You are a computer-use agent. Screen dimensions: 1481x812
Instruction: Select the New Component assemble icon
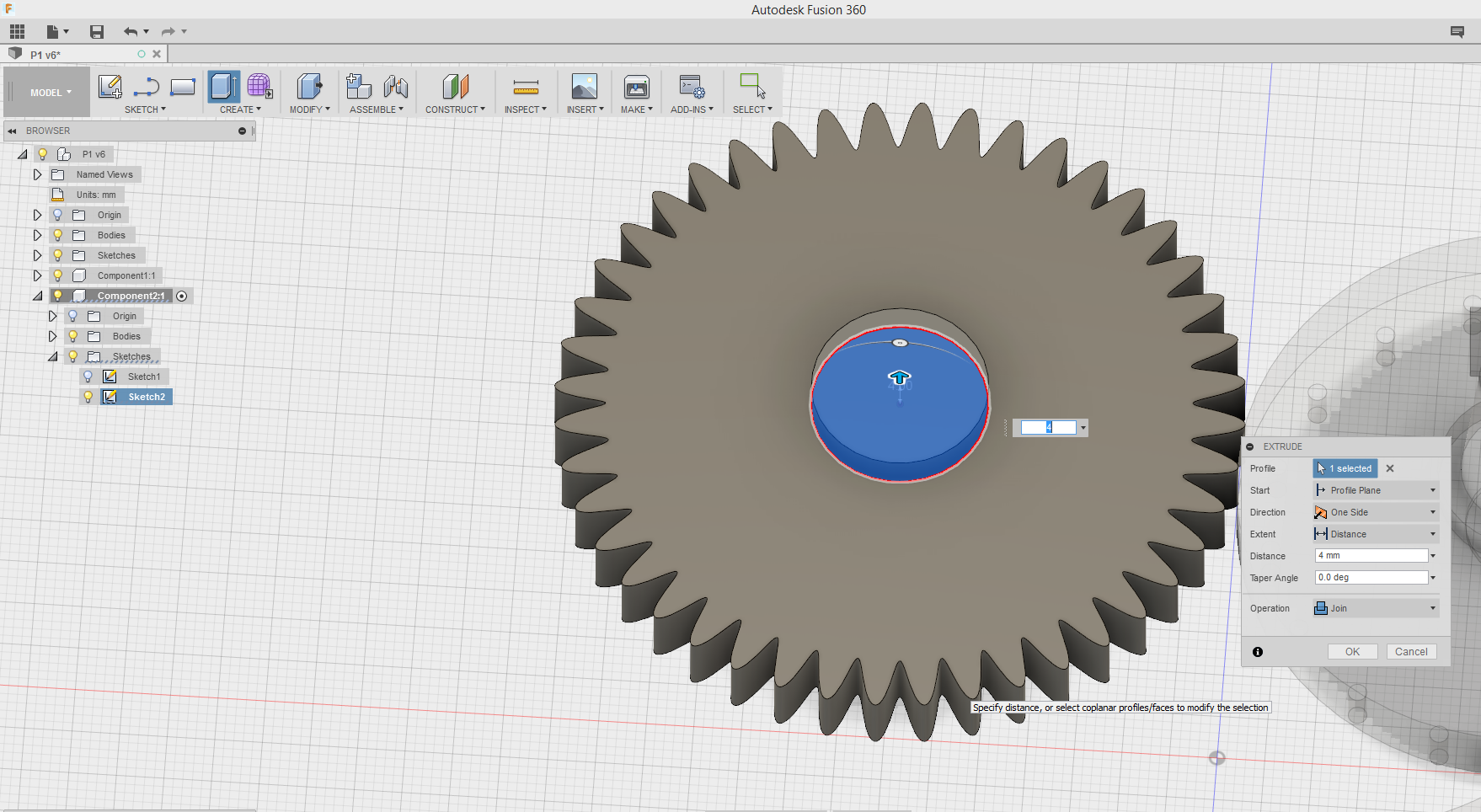(359, 87)
